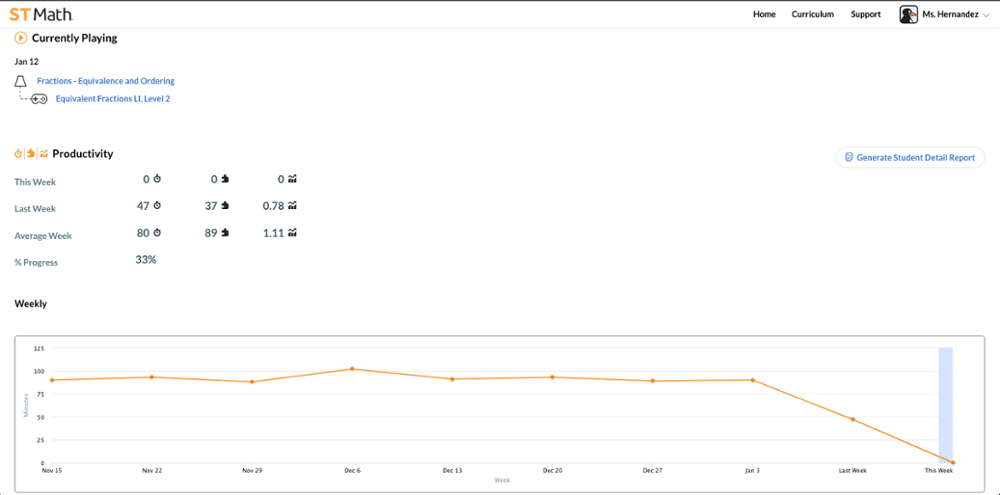Image resolution: width=1000 pixels, height=495 pixels.
Task: Click the Currently Playing play icon
Action: pos(20,38)
